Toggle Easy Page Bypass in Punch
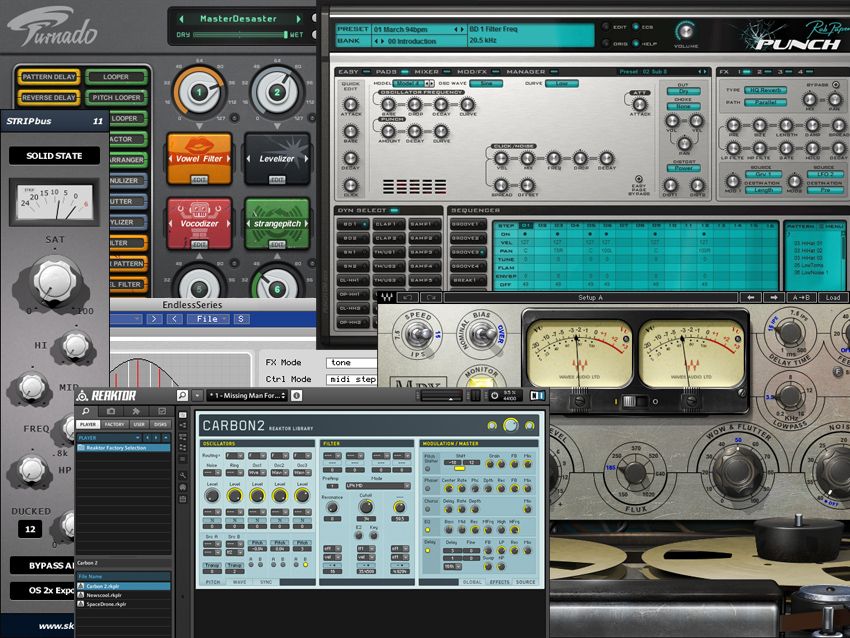This screenshot has width=850, height=638. click(639, 179)
